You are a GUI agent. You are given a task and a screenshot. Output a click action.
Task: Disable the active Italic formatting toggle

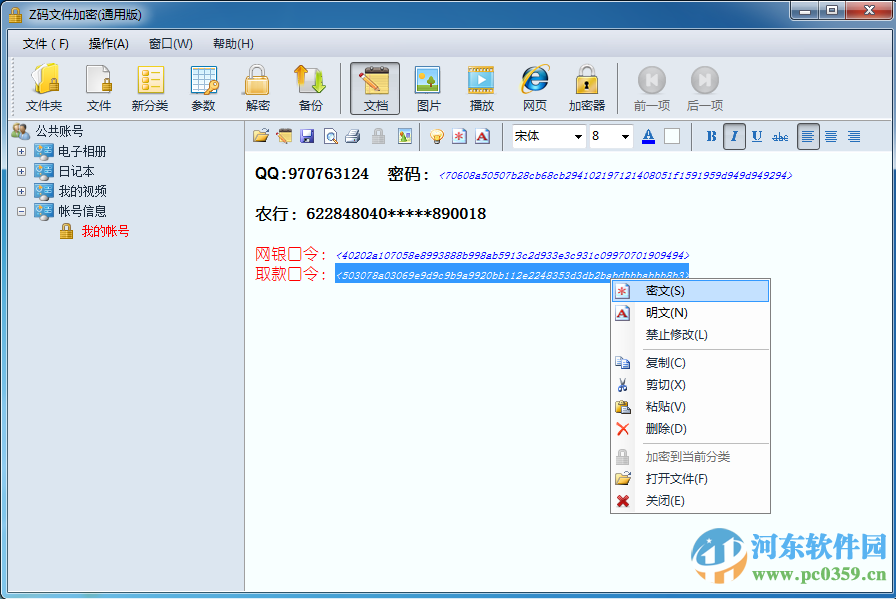click(734, 135)
